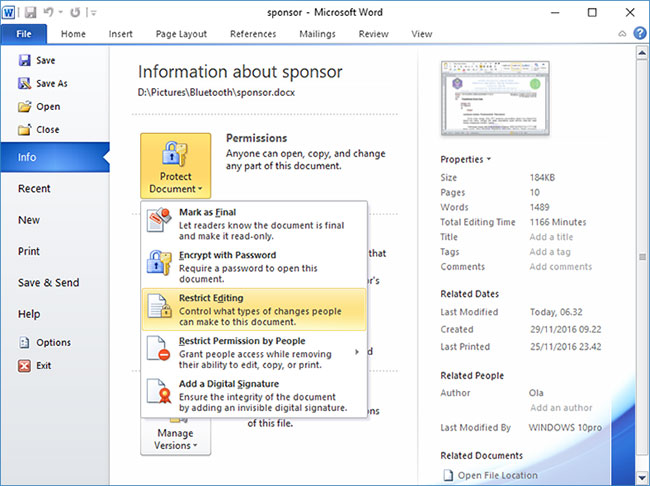Click the Undo arrow in title bar

49,12
